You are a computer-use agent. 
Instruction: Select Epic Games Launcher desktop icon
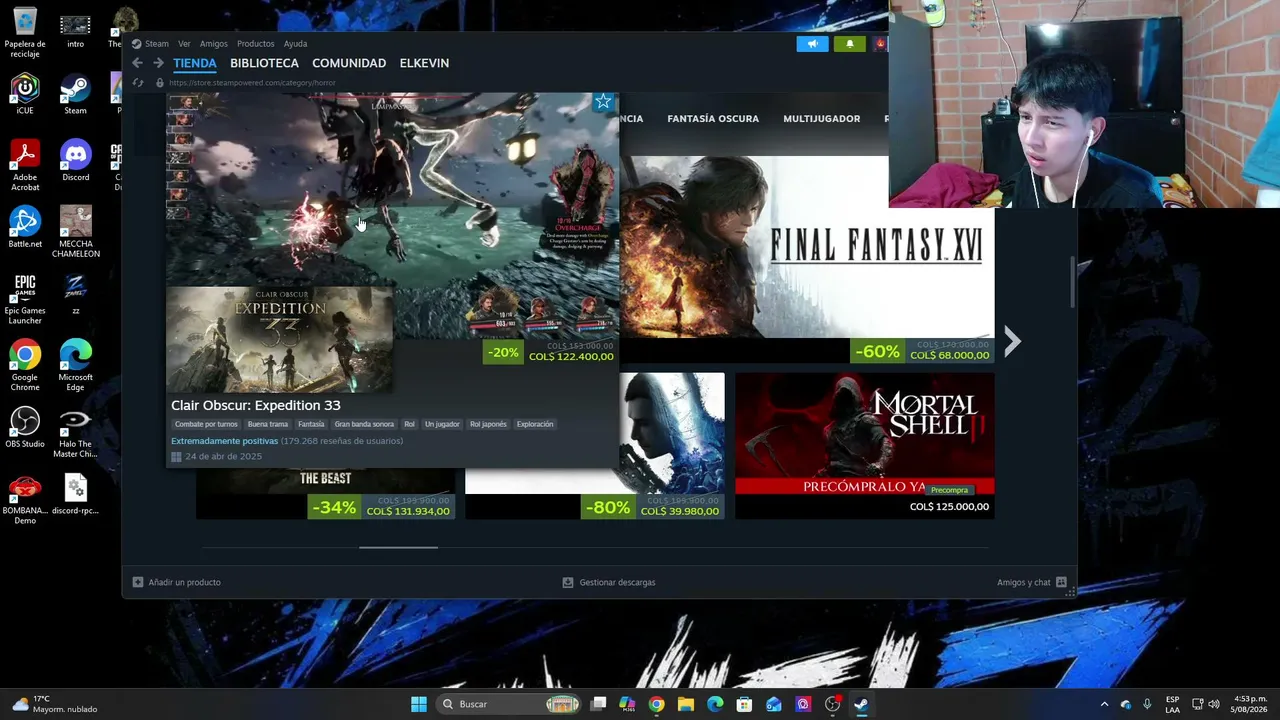25,299
